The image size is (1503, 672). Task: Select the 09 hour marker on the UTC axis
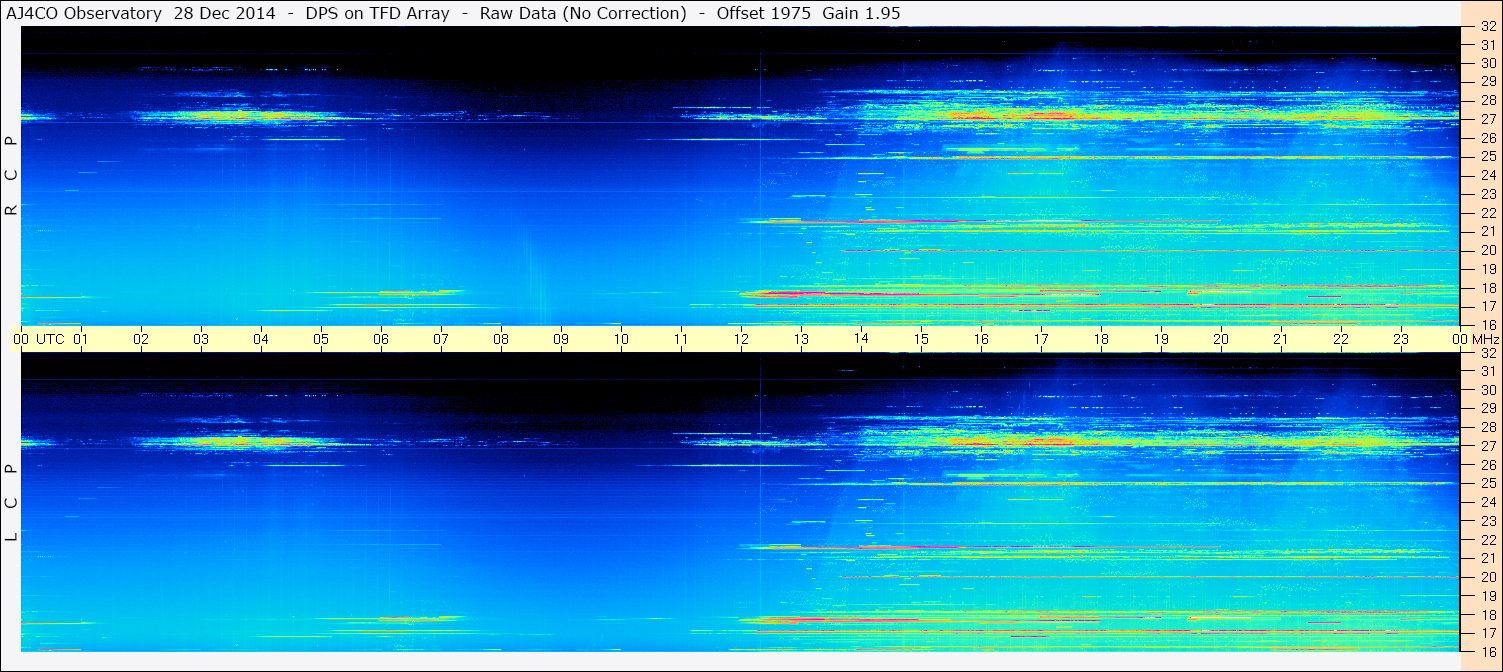click(561, 339)
